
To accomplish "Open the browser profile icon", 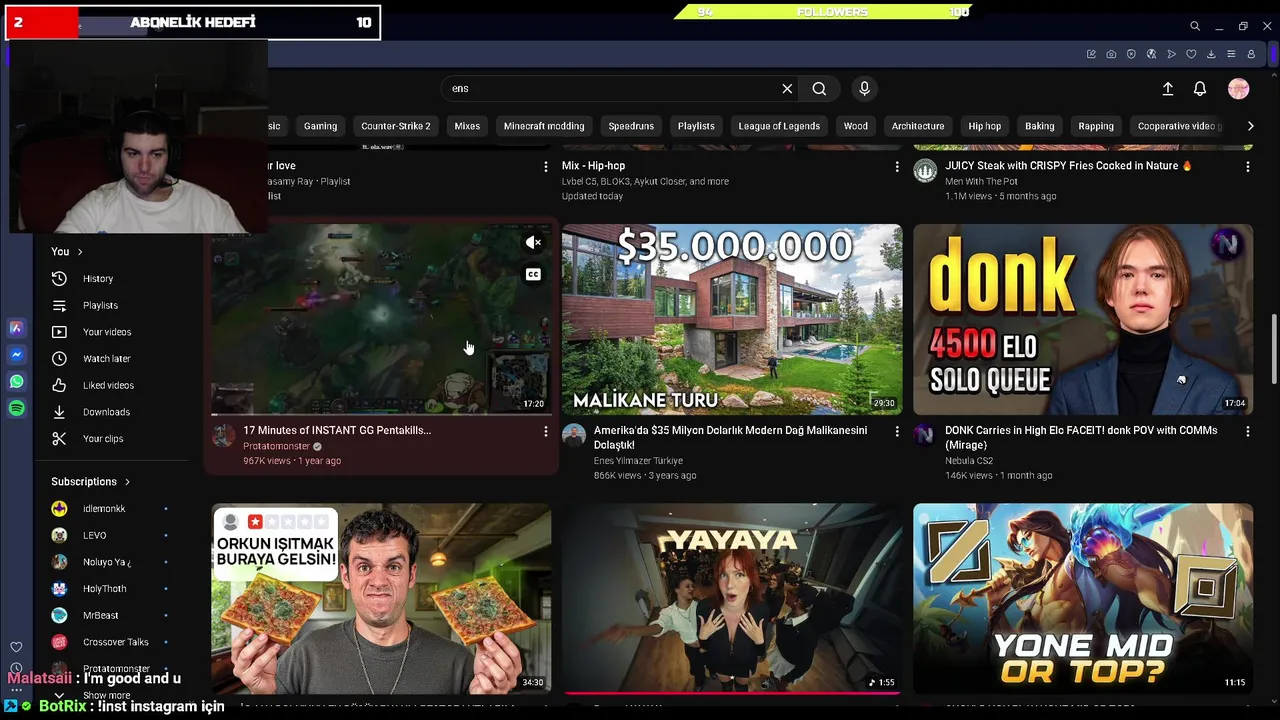I will tap(1251, 54).
